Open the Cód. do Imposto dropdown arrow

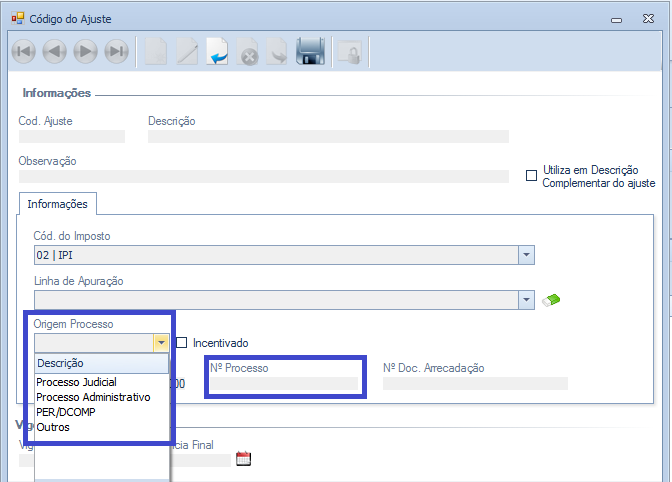[526, 255]
